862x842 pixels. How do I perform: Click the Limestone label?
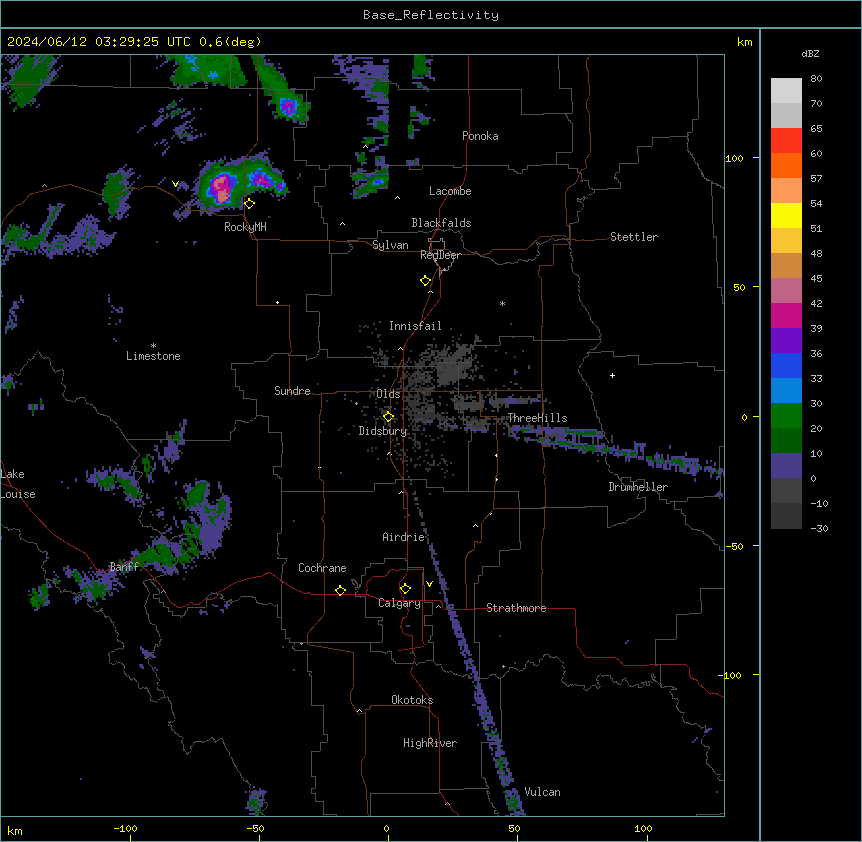pos(153,356)
